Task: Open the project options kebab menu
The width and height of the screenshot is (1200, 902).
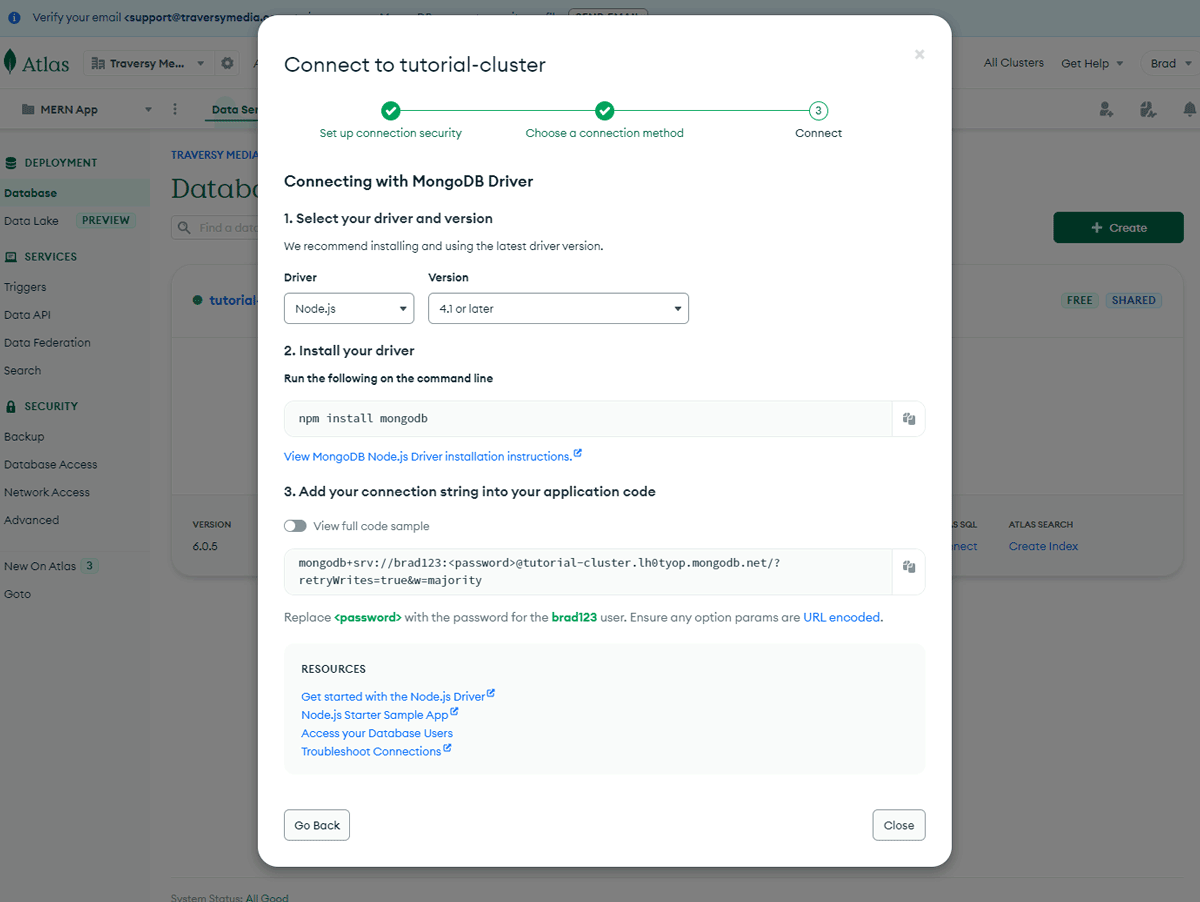Action: point(175,109)
